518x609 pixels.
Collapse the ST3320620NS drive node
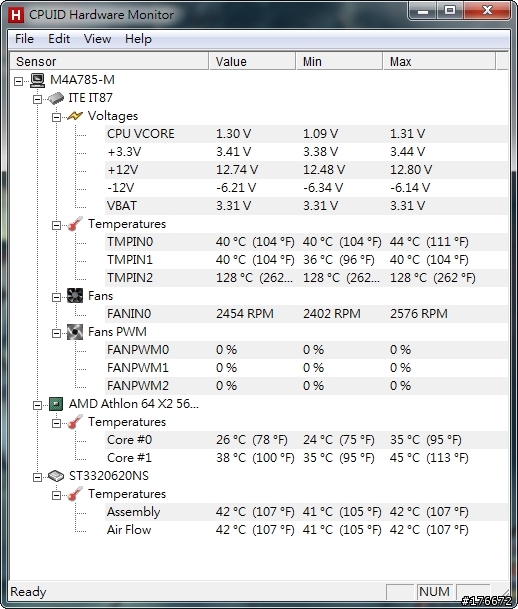(37, 477)
